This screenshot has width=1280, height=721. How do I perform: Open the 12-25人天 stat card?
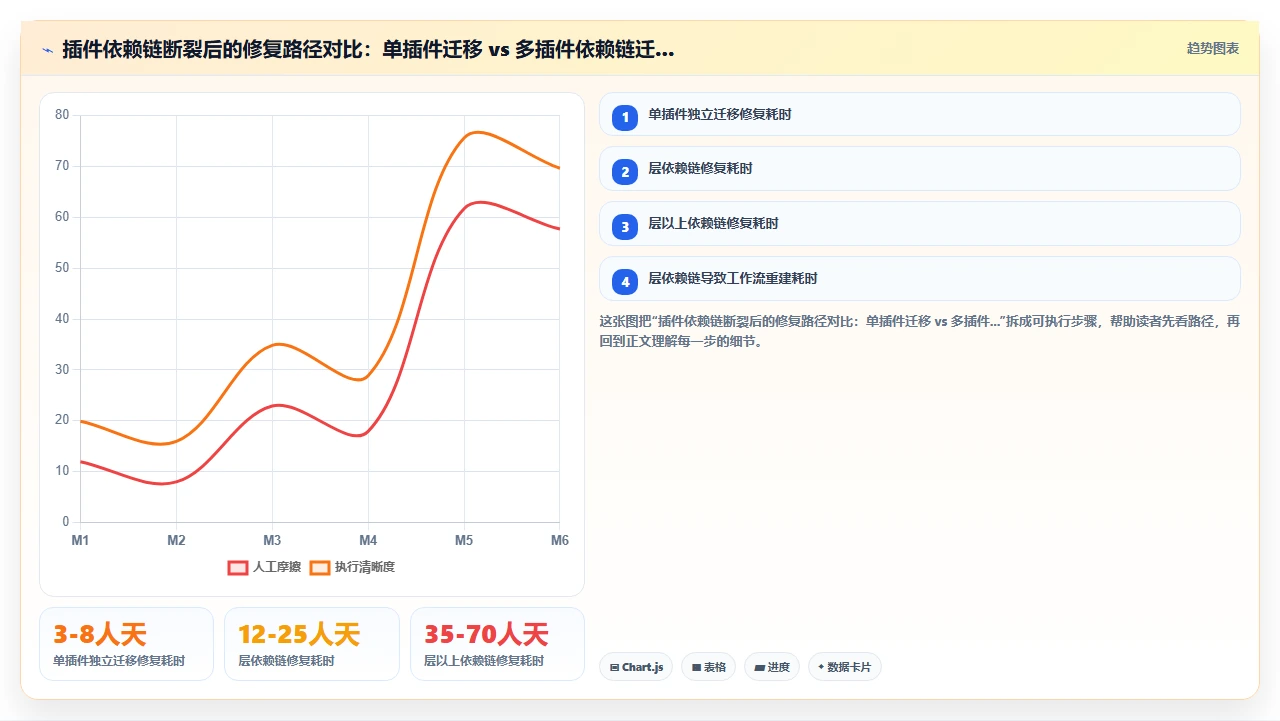(311, 644)
